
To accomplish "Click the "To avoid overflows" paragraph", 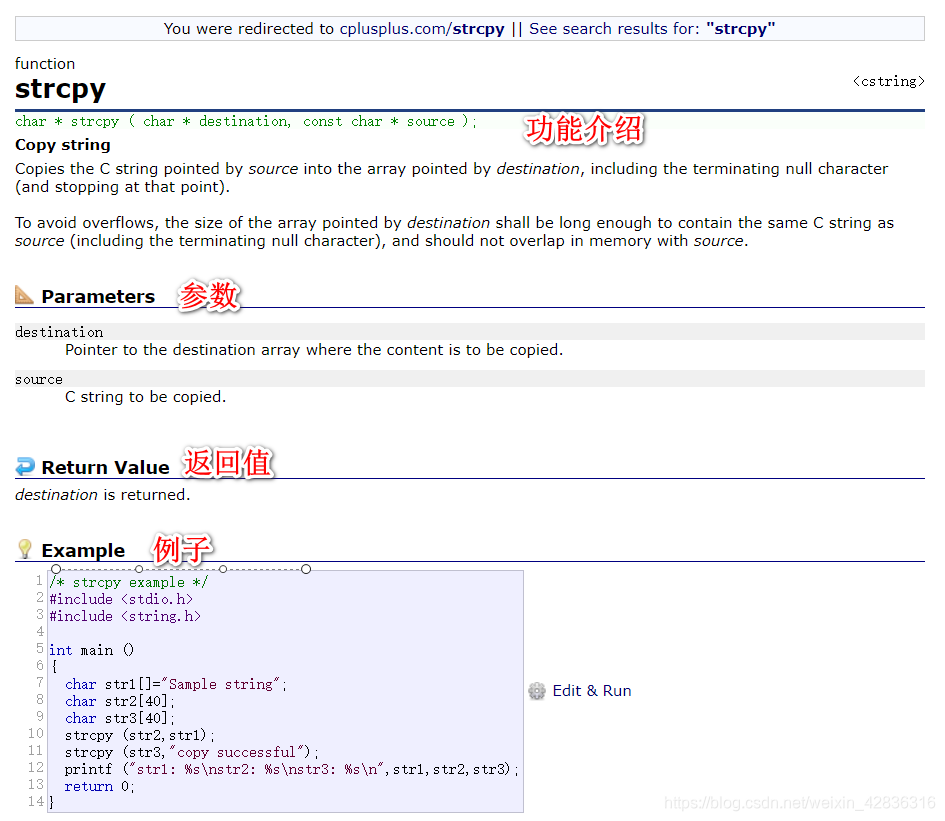I will [454, 231].
